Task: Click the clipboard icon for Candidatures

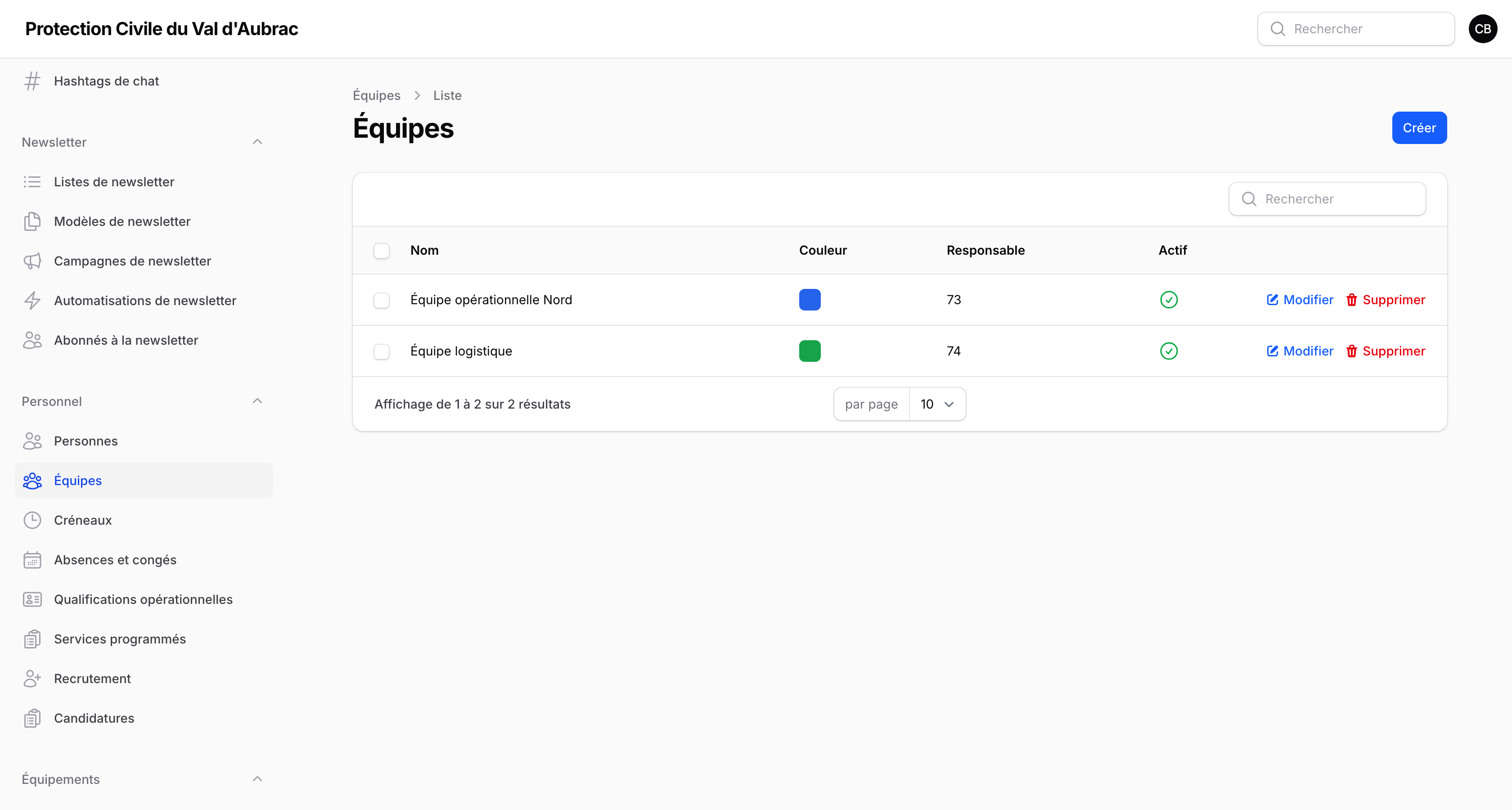Action: pyautogui.click(x=32, y=719)
